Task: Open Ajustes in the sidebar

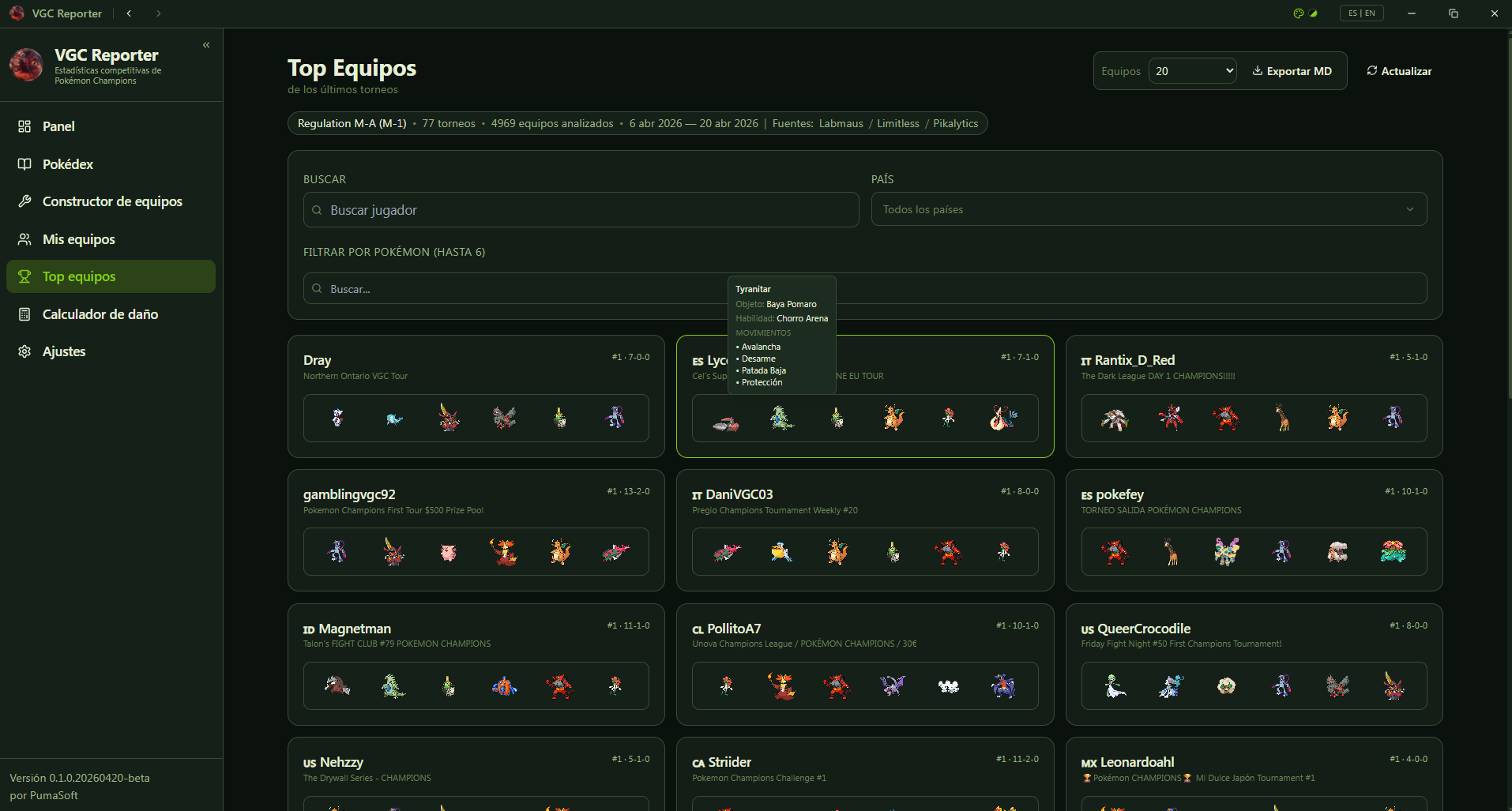Action: pyautogui.click(x=111, y=351)
